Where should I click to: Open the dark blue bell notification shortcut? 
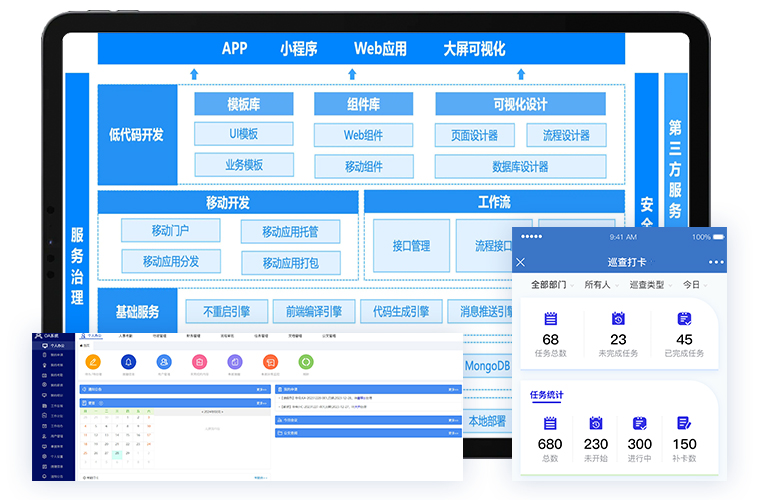tap(128, 362)
